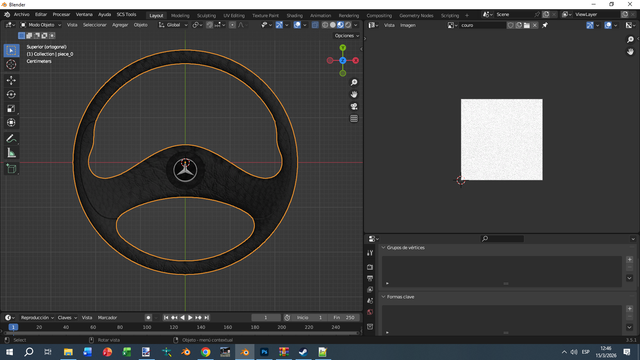Open vertex group specials down arrow
This screenshot has width=640, height=360.
(629, 278)
